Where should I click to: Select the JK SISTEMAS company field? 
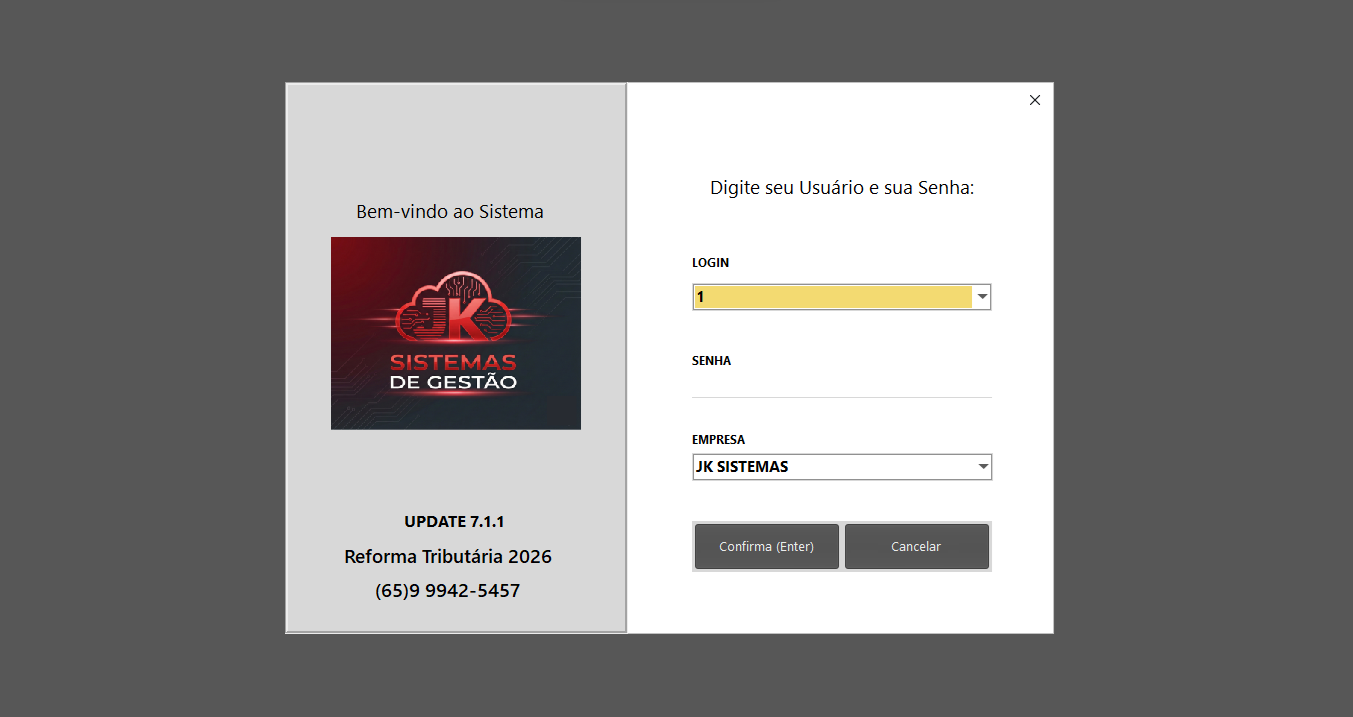[x=832, y=467]
